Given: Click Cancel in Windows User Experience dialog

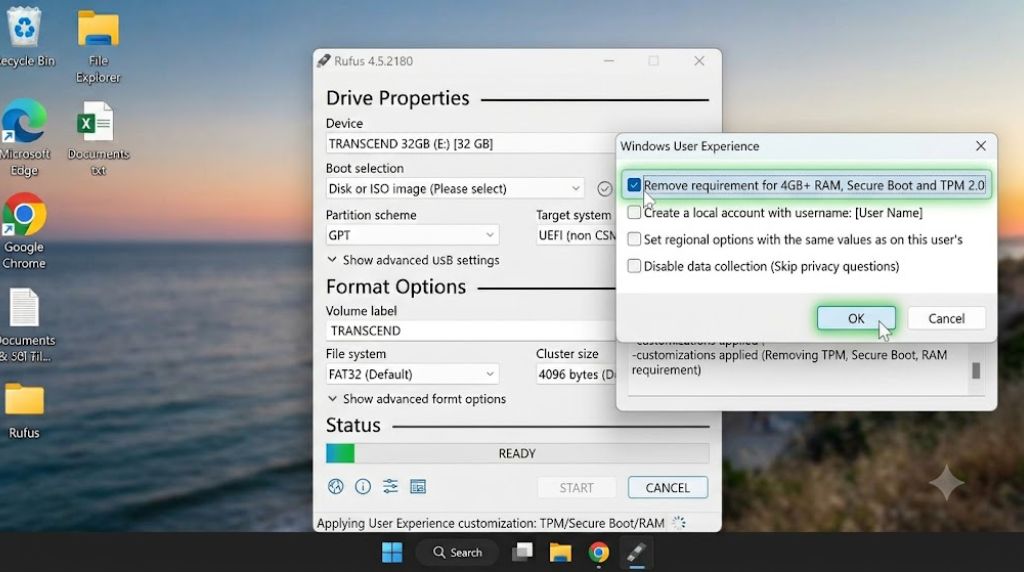Looking at the screenshot, I should point(946,319).
